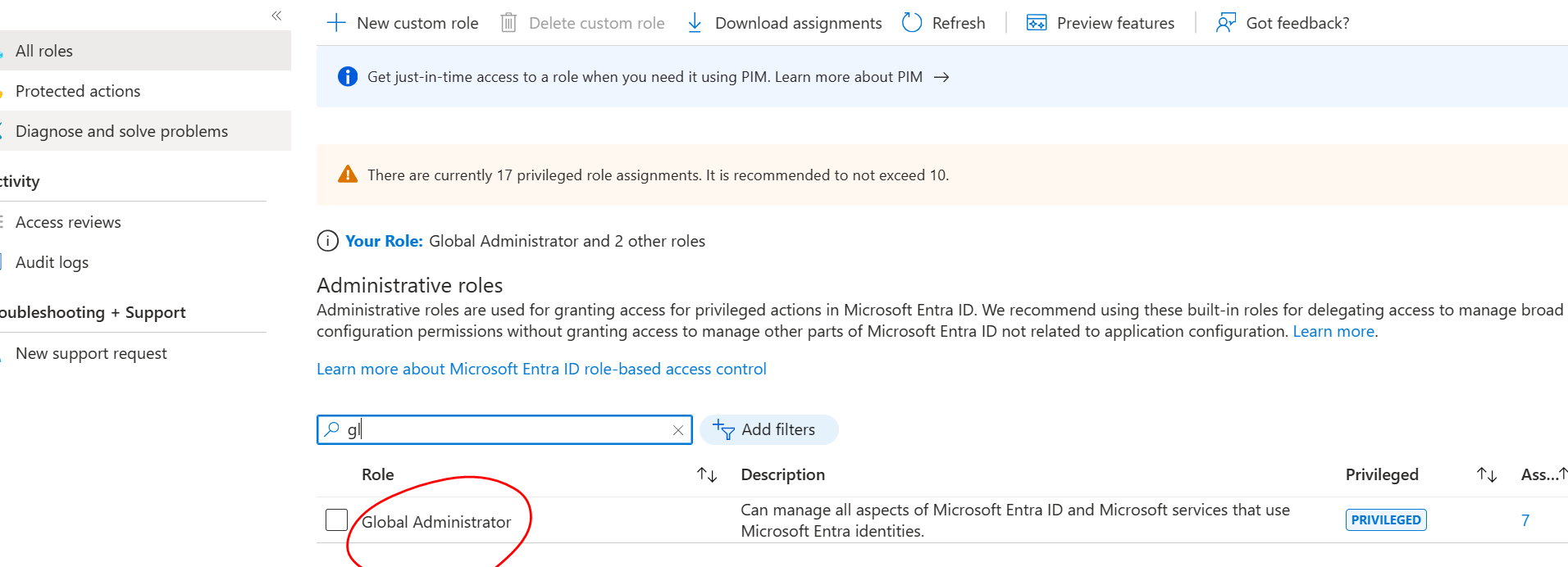Click the filter funnel icon on Add filters

pyautogui.click(x=723, y=429)
